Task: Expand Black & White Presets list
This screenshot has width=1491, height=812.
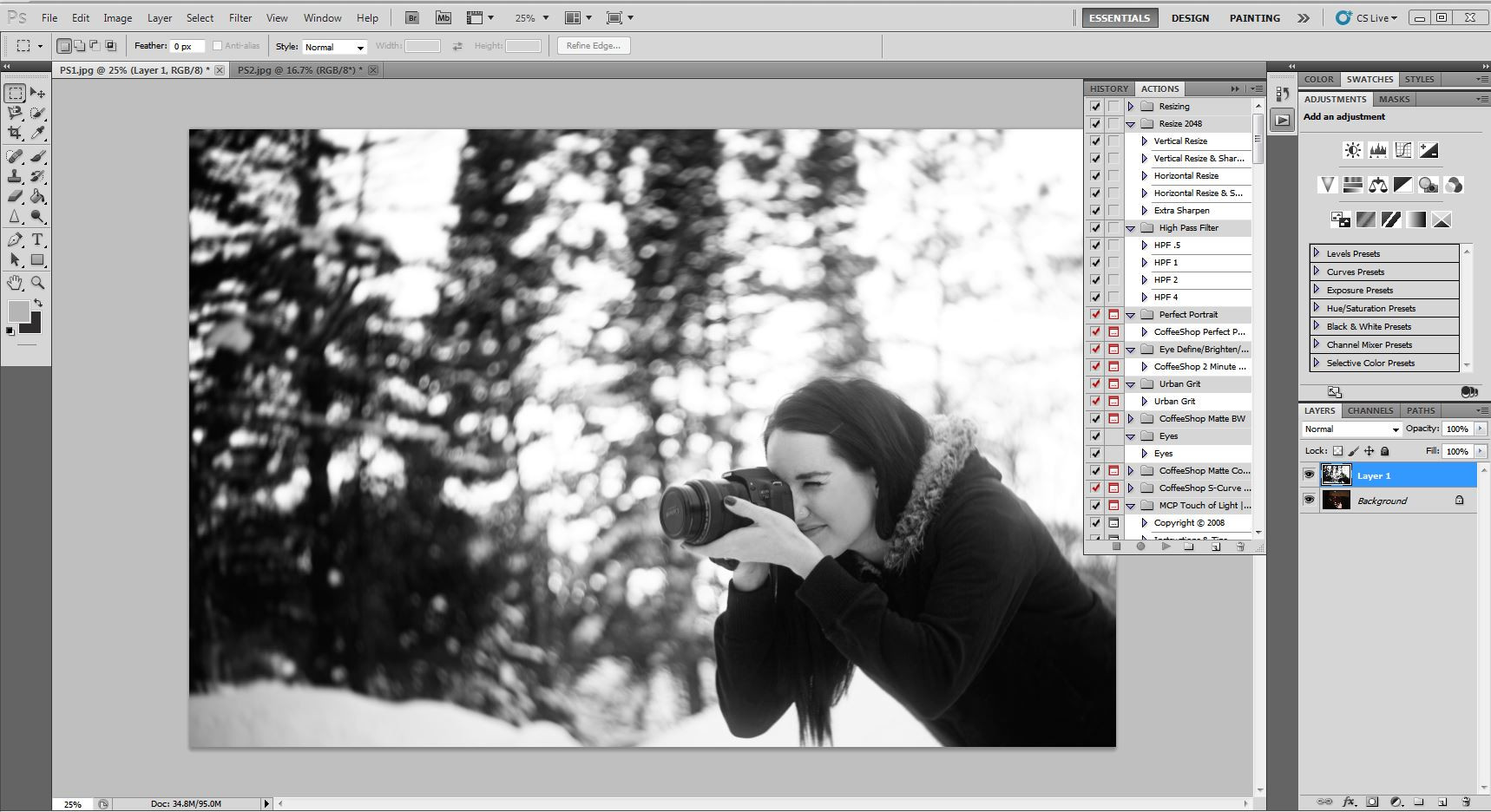Action: pyautogui.click(x=1317, y=326)
